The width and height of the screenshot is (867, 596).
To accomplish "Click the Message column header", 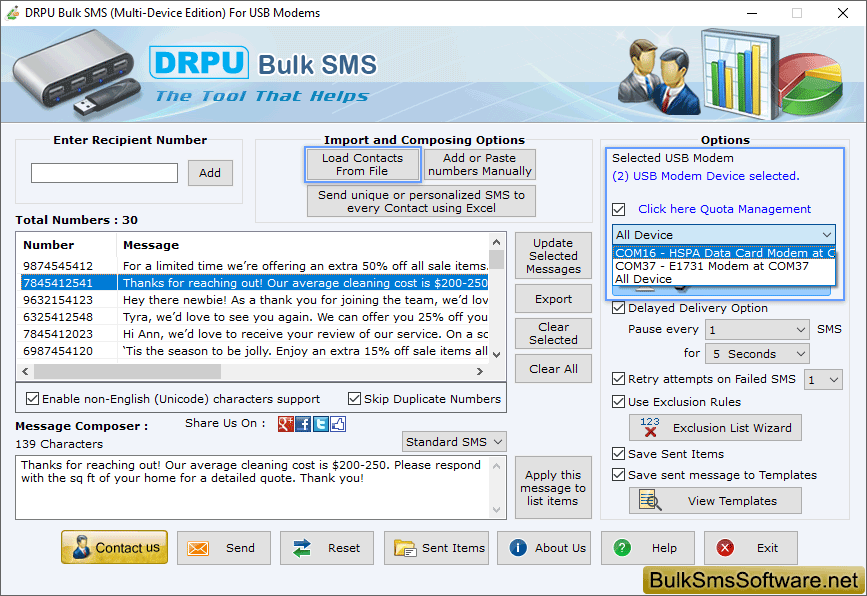I will [303, 245].
